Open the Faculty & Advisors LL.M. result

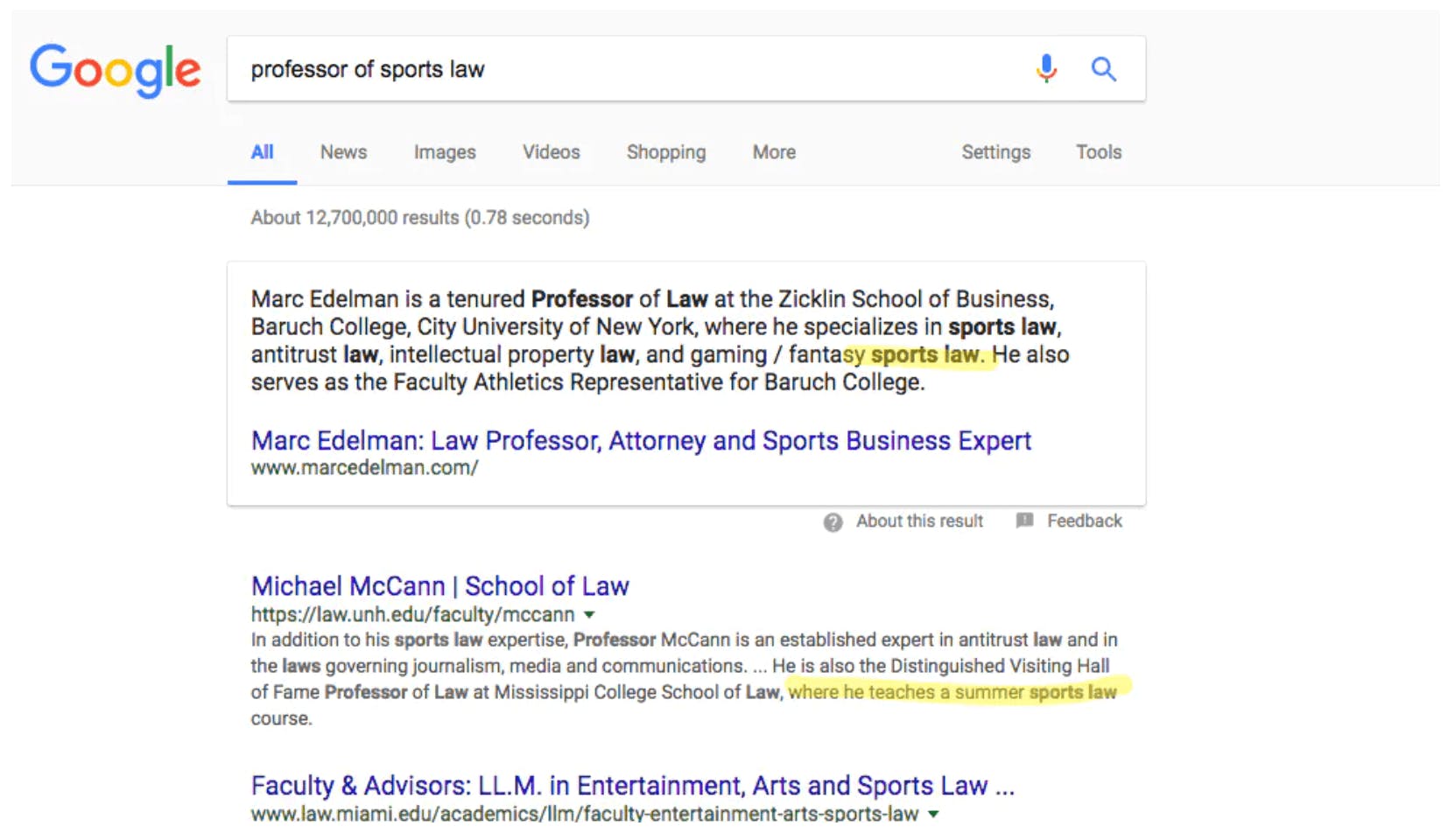pyautogui.click(x=631, y=786)
